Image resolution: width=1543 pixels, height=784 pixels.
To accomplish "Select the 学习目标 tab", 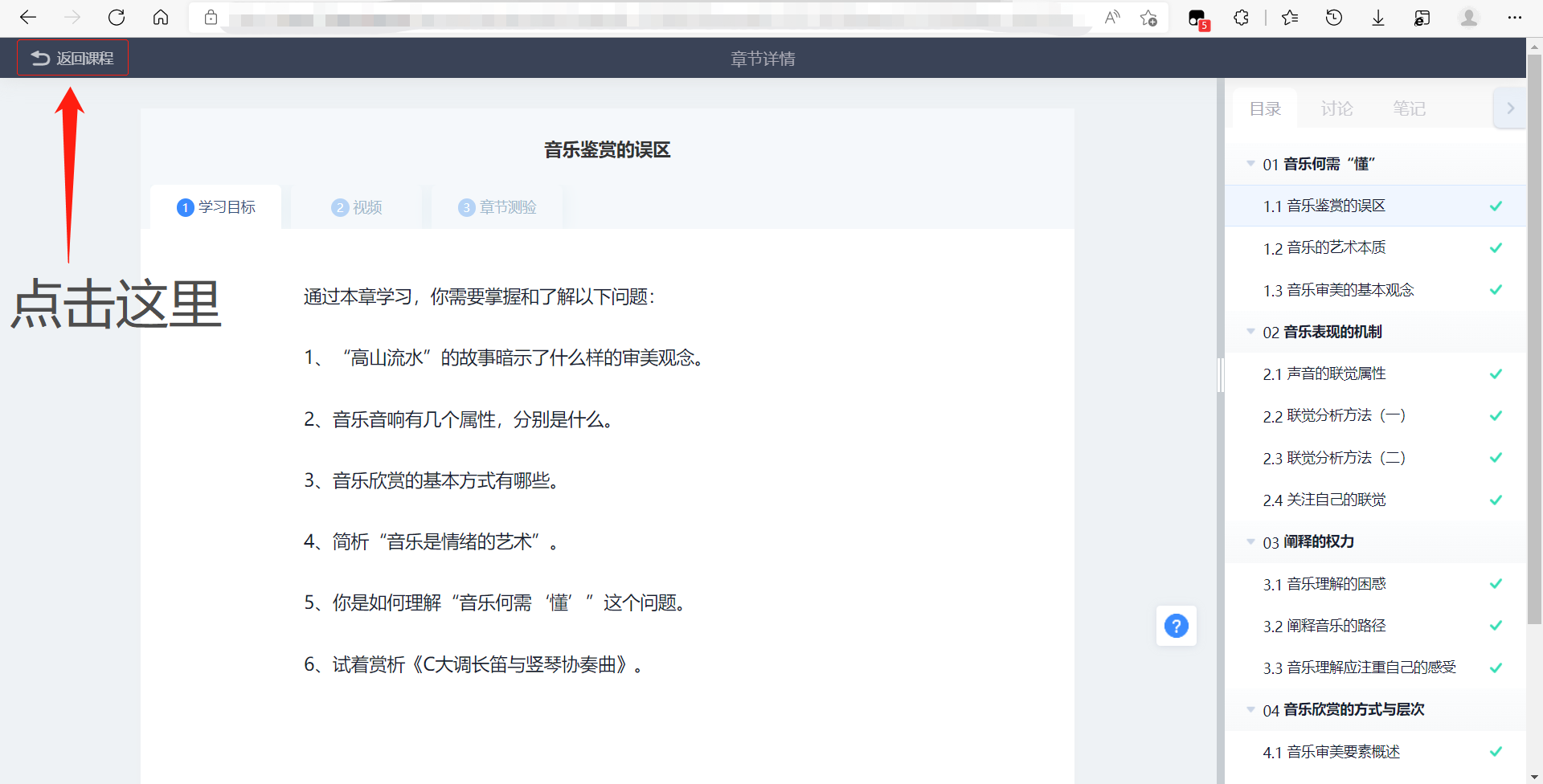I will coord(216,207).
